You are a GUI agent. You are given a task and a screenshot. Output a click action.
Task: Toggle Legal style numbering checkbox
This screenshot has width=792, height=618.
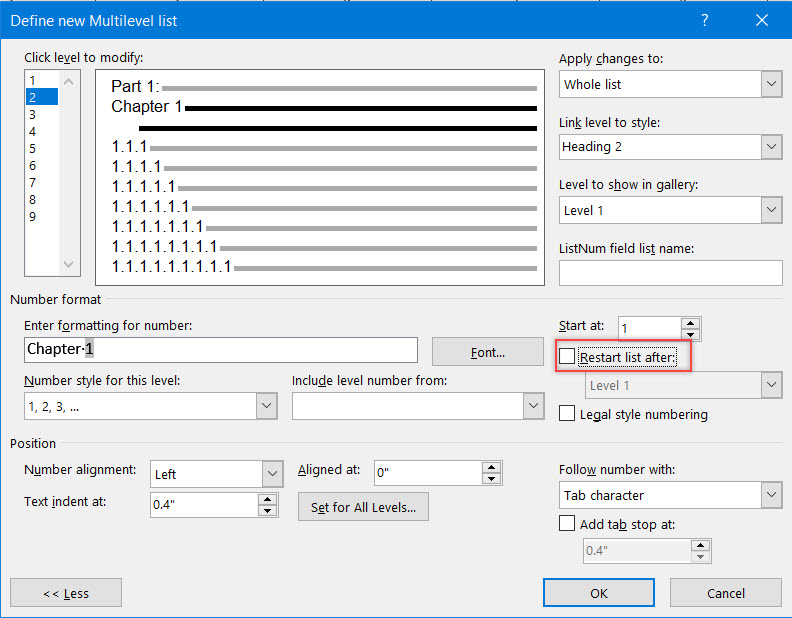(x=567, y=414)
